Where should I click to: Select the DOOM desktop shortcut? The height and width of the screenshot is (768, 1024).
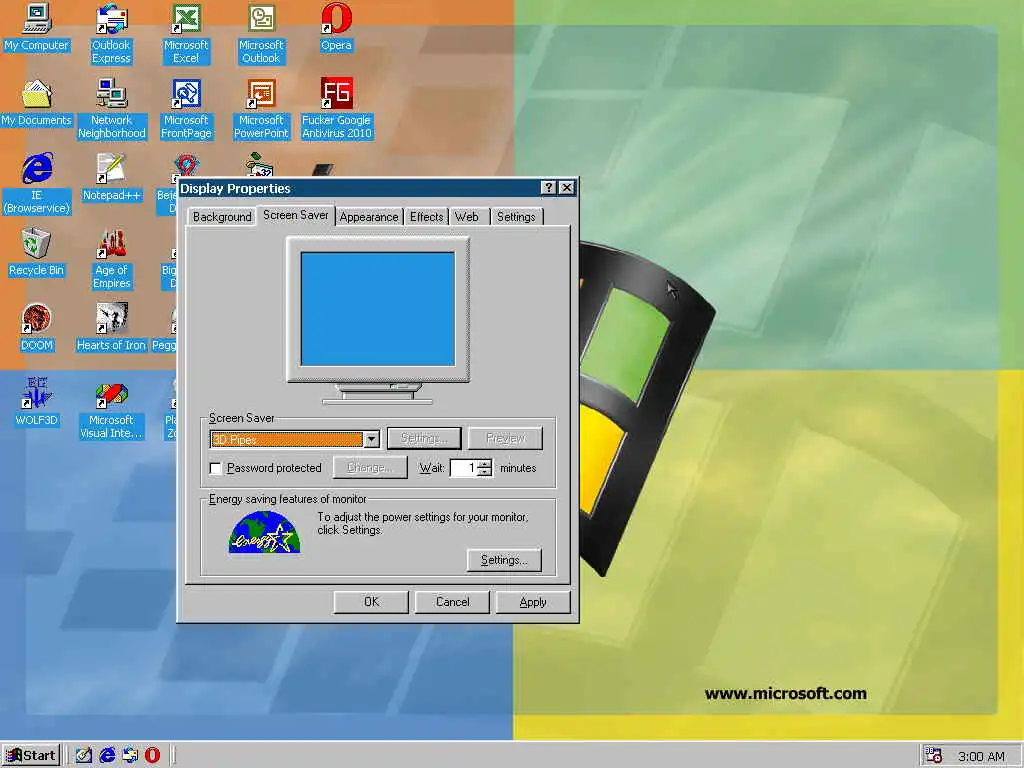tap(37, 328)
